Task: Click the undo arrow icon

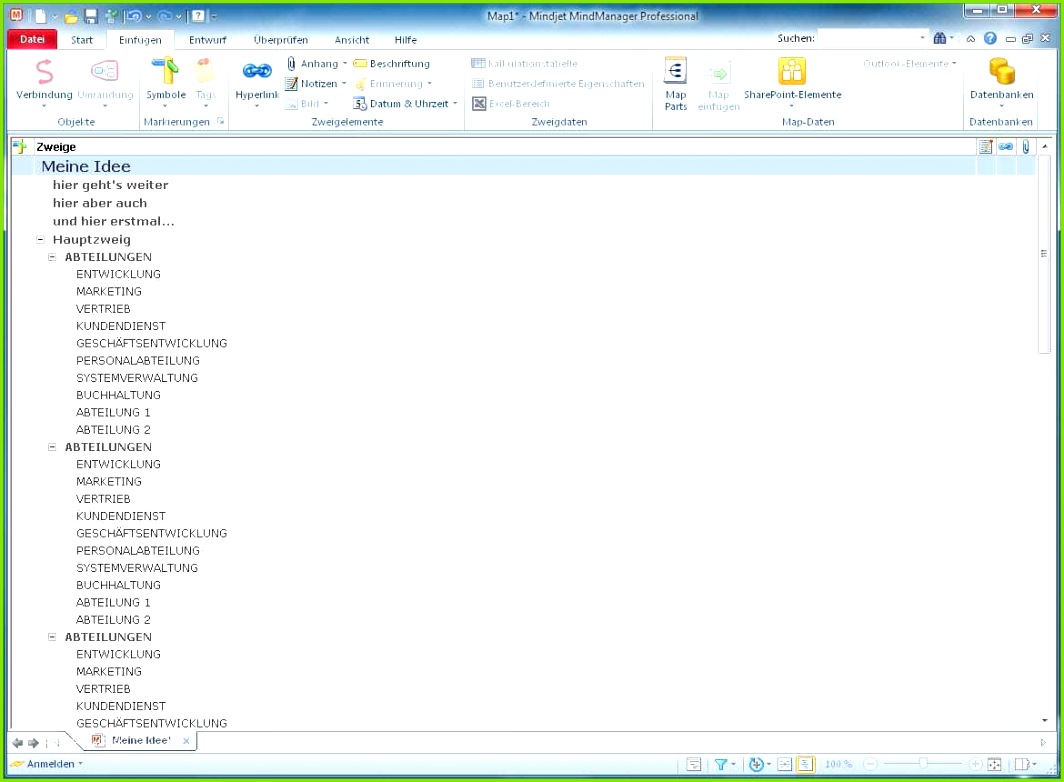Action: tap(134, 16)
